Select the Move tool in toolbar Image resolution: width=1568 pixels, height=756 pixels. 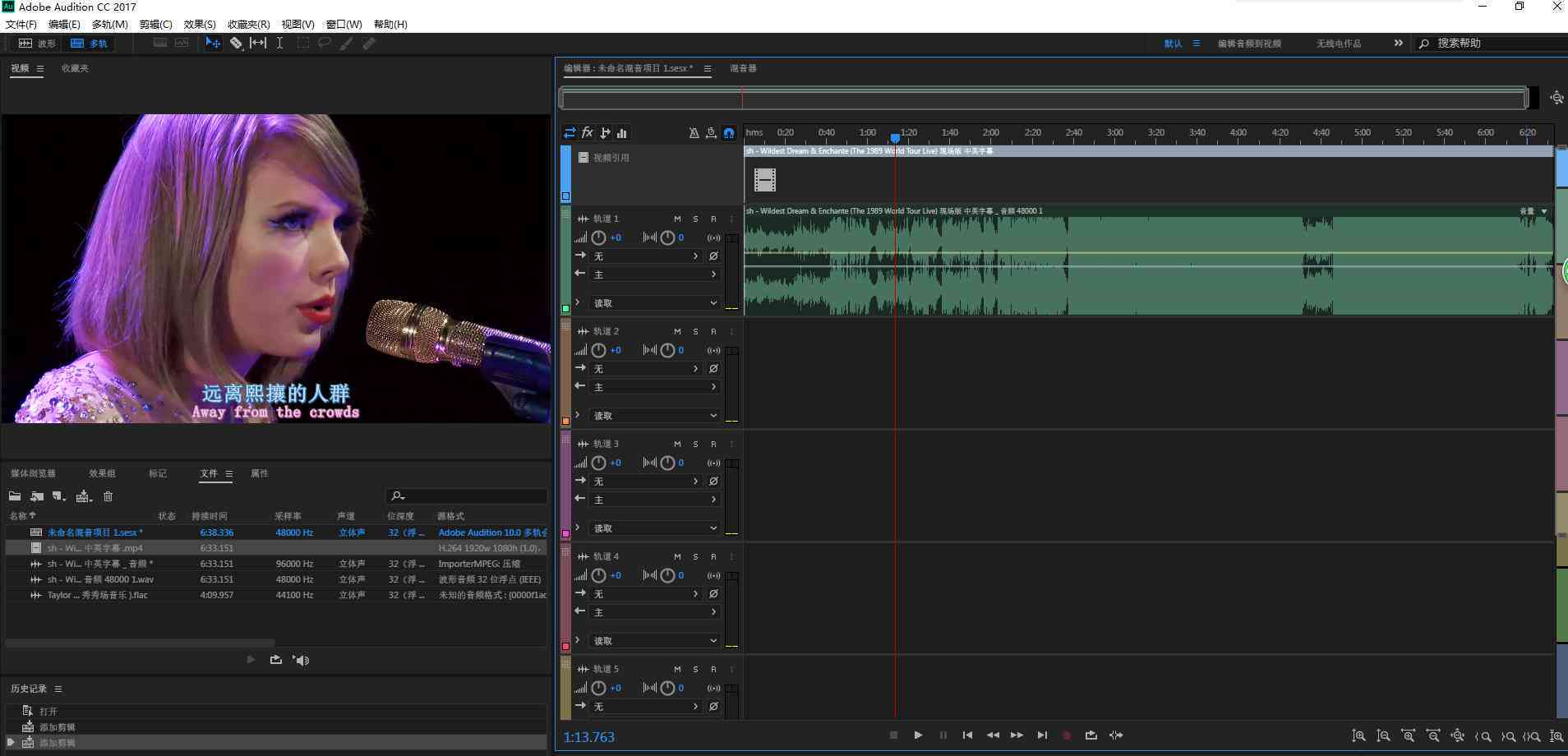click(x=213, y=43)
